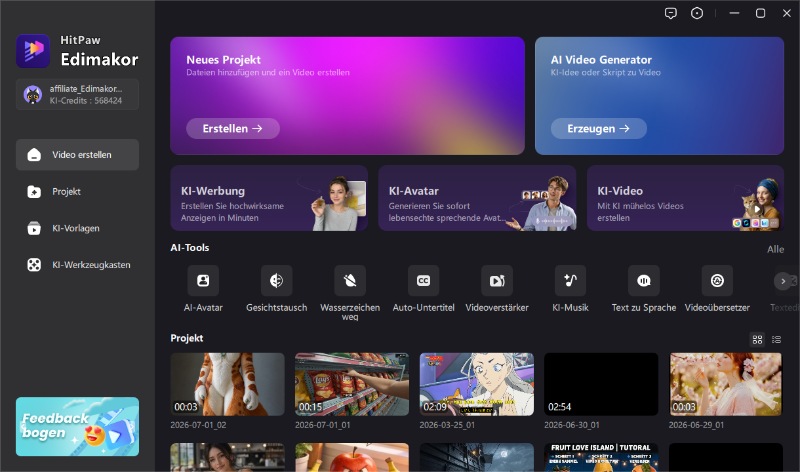This screenshot has width=800, height=472.
Task: Open project thumbnail 2026-07-01_01
Action: pyautogui.click(x=352, y=384)
